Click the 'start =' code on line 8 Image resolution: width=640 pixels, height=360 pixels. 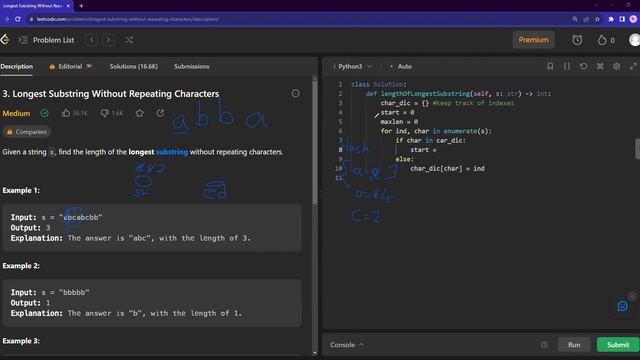click(423, 150)
